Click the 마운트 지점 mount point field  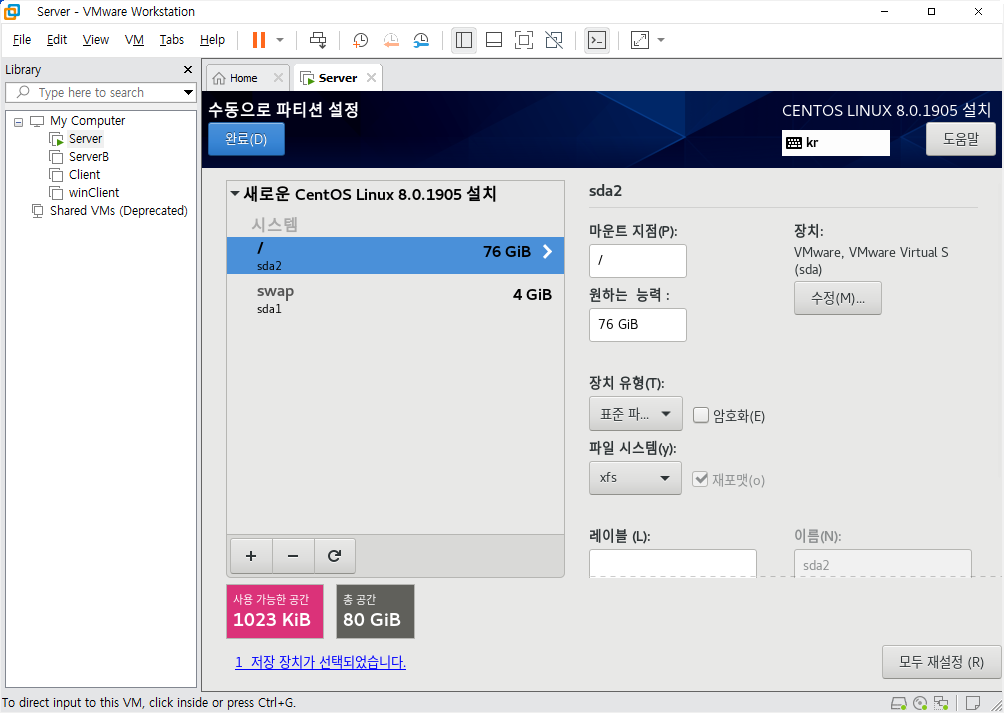pos(638,260)
